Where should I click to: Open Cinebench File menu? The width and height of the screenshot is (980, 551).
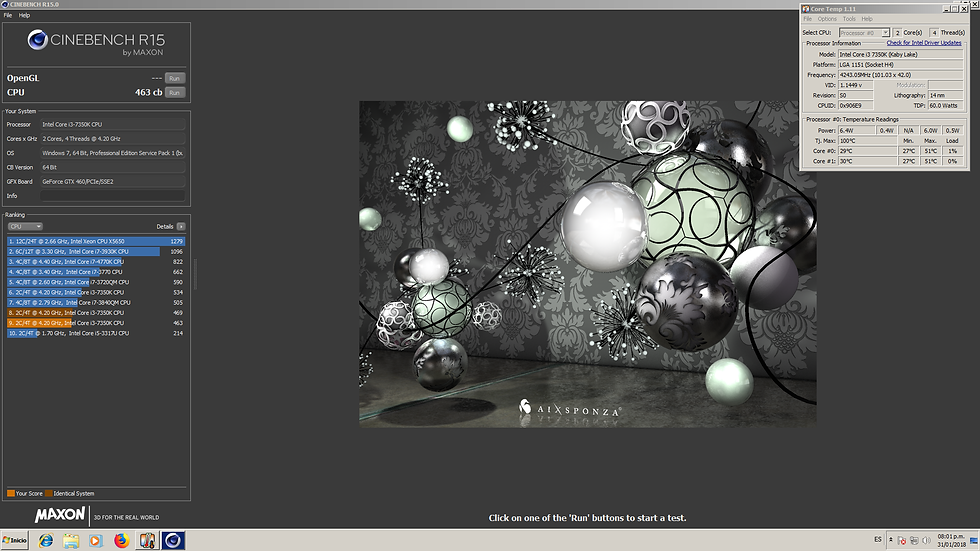coord(8,15)
